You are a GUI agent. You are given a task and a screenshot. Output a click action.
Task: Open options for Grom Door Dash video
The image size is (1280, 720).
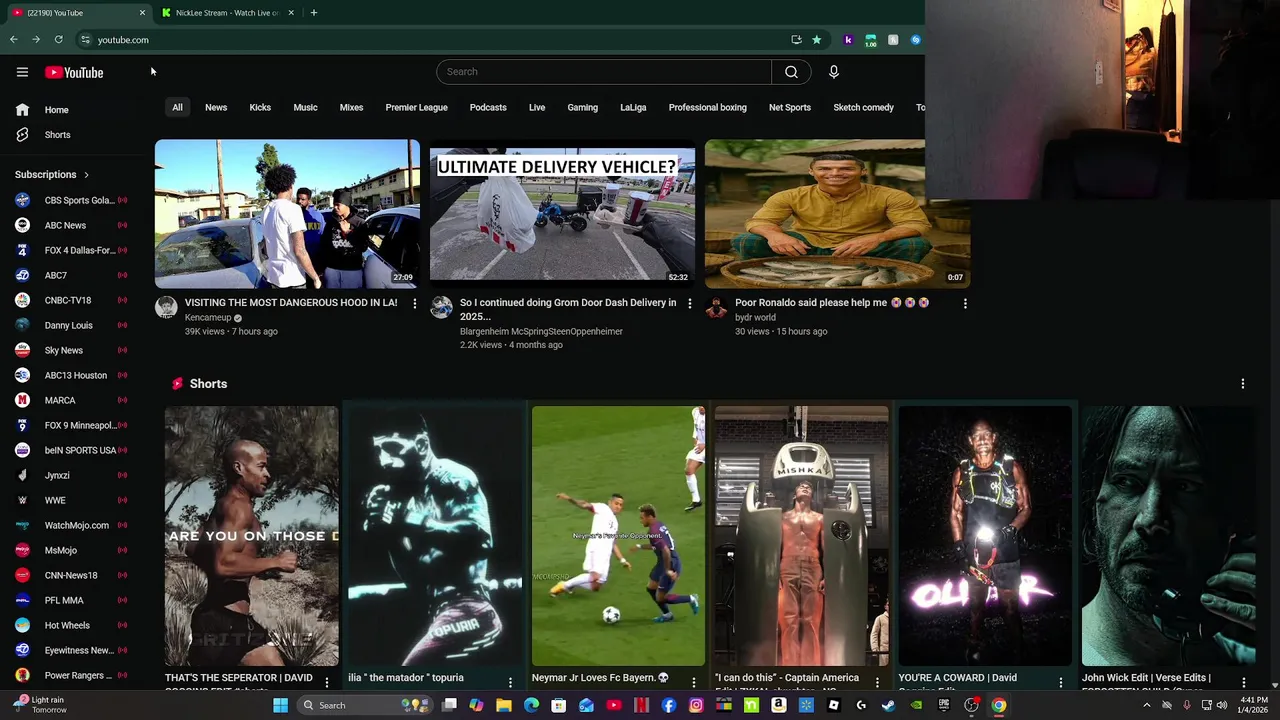coord(689,303)
